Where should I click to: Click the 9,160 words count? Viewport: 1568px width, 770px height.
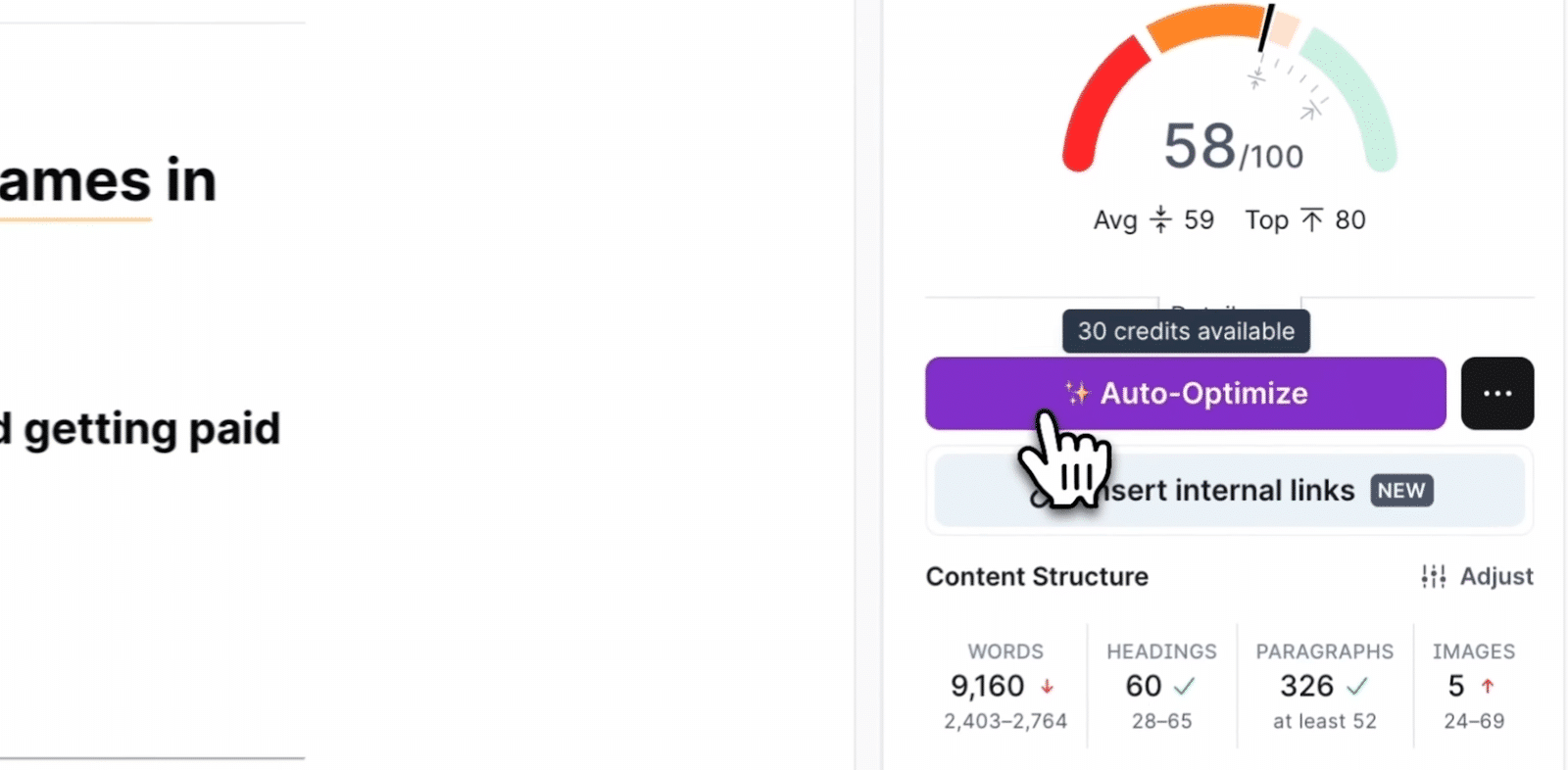point(987,686)
